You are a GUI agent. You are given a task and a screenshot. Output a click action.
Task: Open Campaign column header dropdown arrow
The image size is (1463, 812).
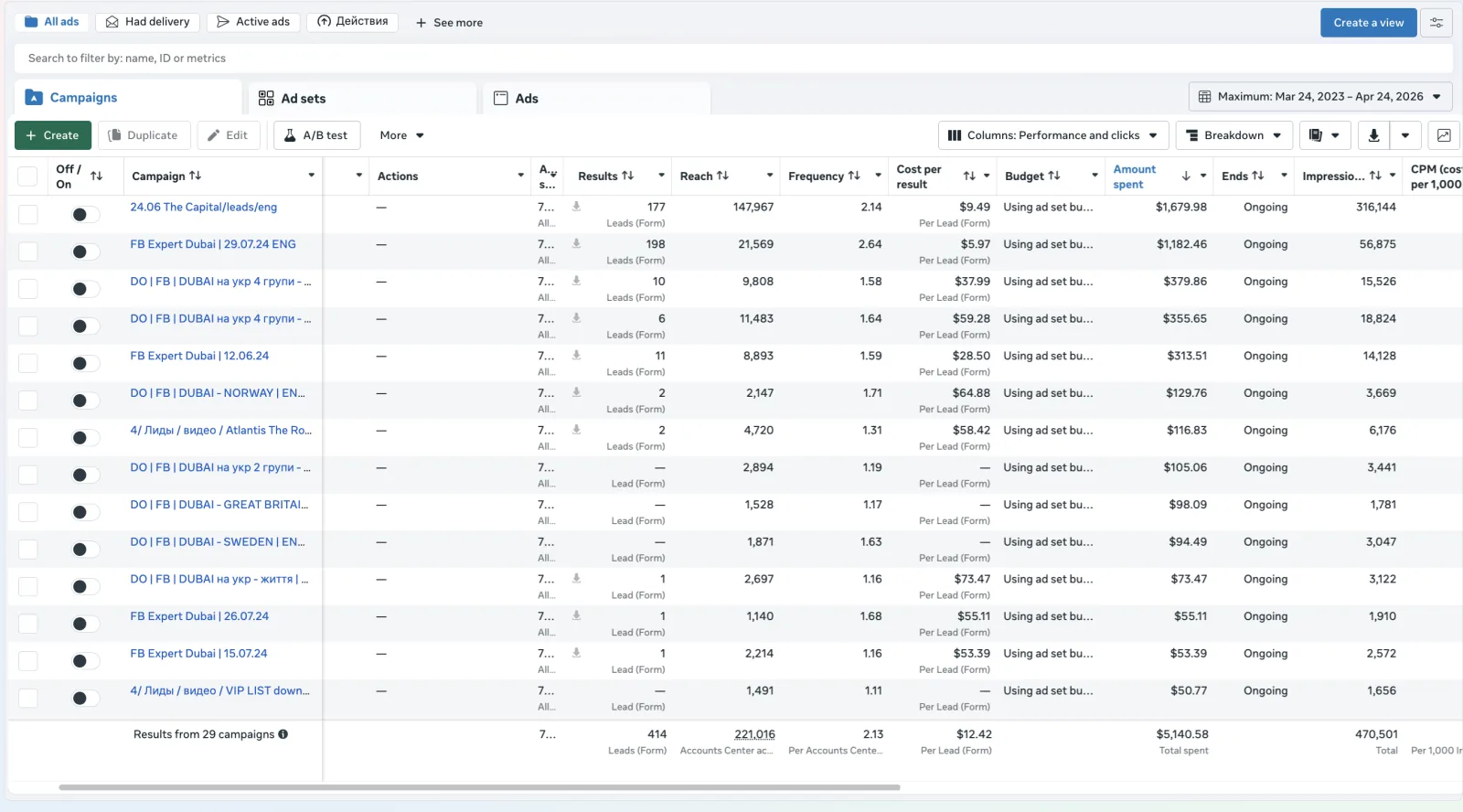[x=311, y=176]
